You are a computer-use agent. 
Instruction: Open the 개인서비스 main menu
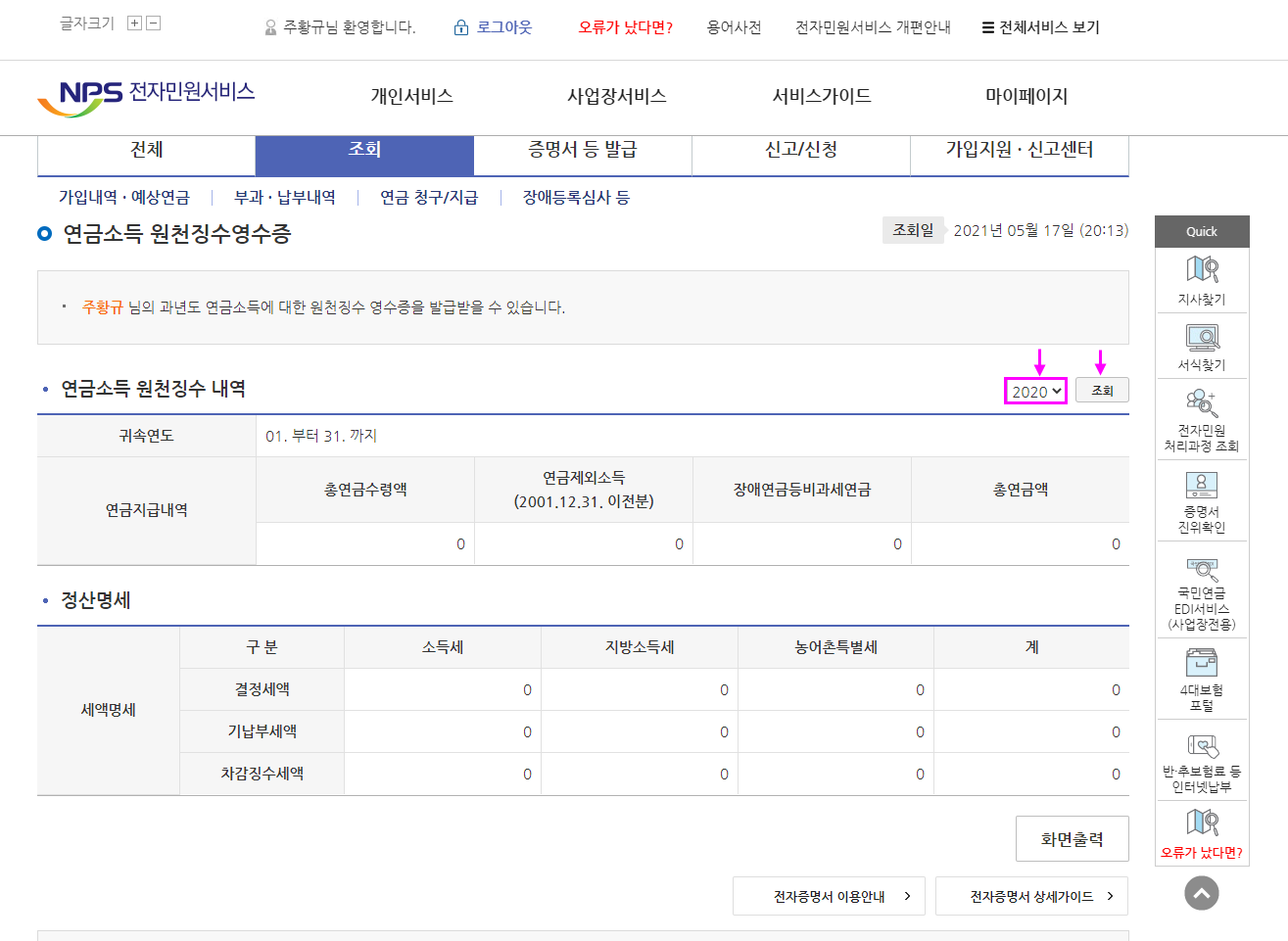tap(411, 96)
